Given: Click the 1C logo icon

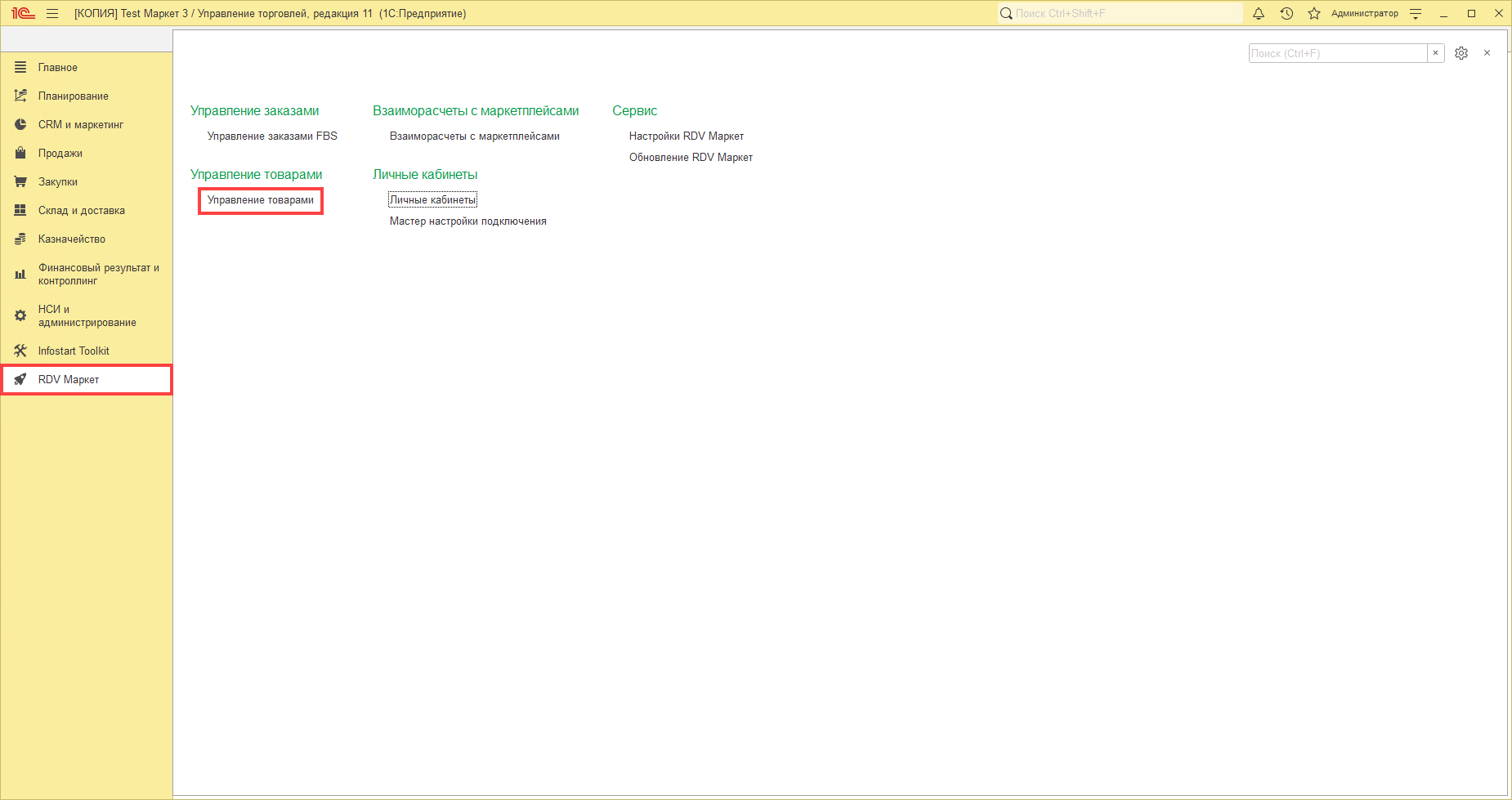Looking at the screenshot, I should coord(23,13).
